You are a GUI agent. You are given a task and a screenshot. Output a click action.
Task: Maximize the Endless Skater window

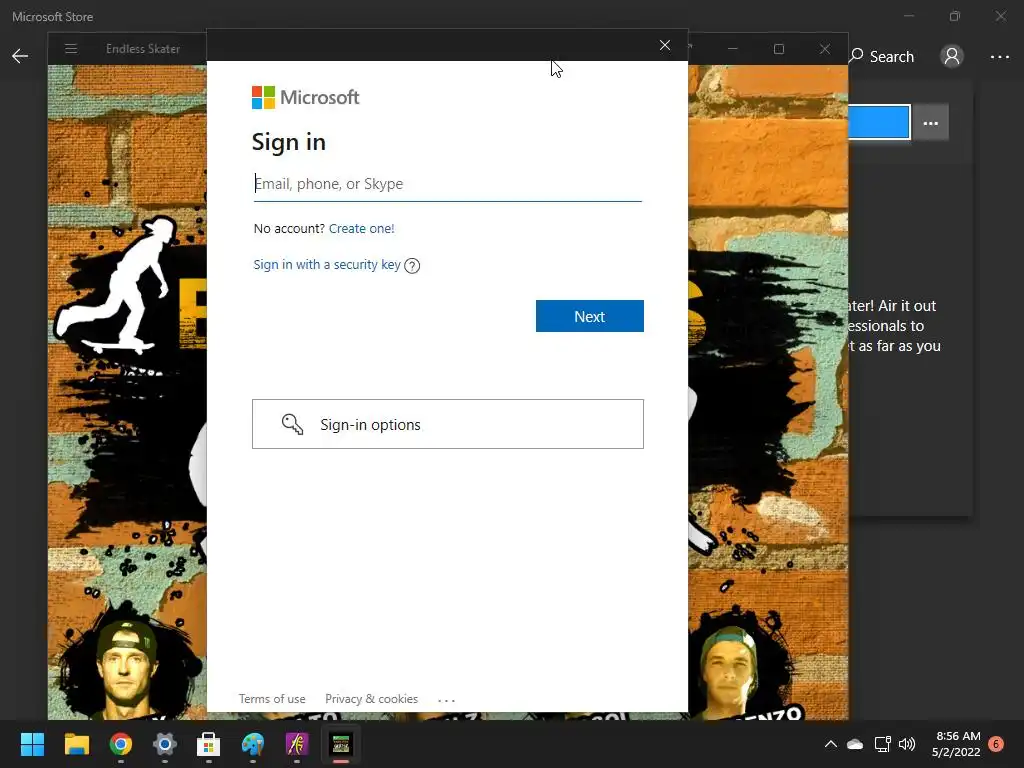(x=778, y=49)
